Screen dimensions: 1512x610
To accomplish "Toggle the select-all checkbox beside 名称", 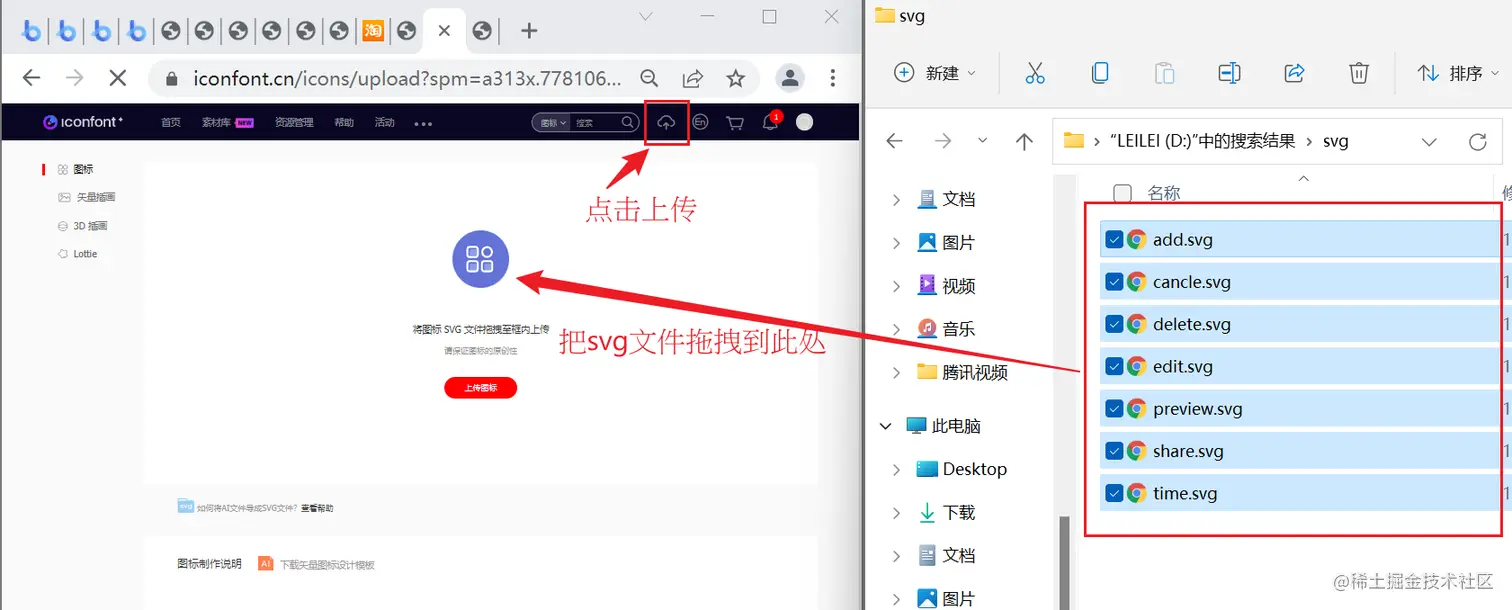I will click(x=1123, y=193).
